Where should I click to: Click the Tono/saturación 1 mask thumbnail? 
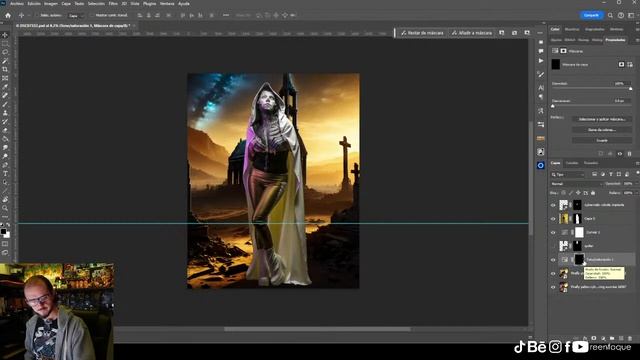579,259
